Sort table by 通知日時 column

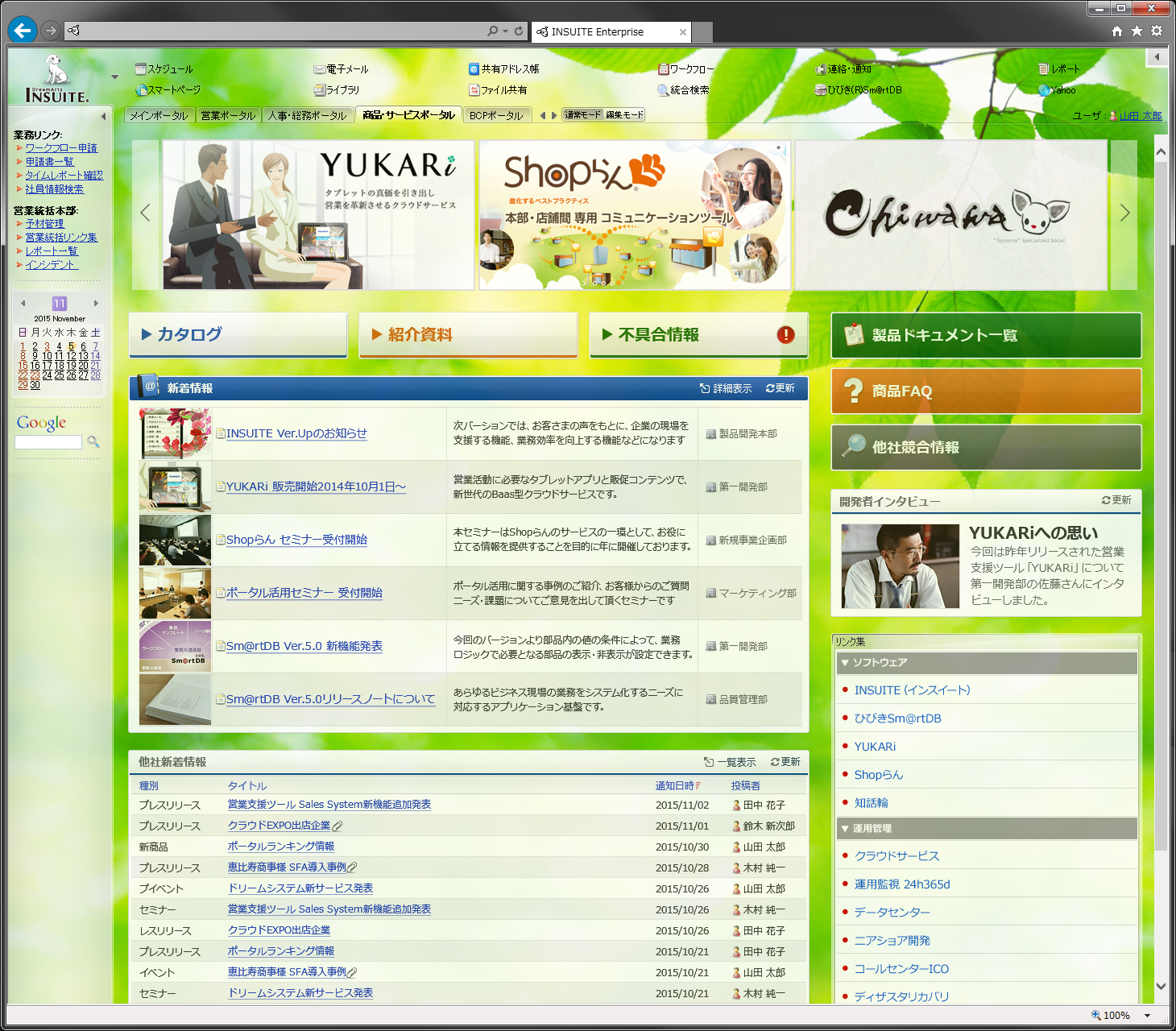coord(677,785)
